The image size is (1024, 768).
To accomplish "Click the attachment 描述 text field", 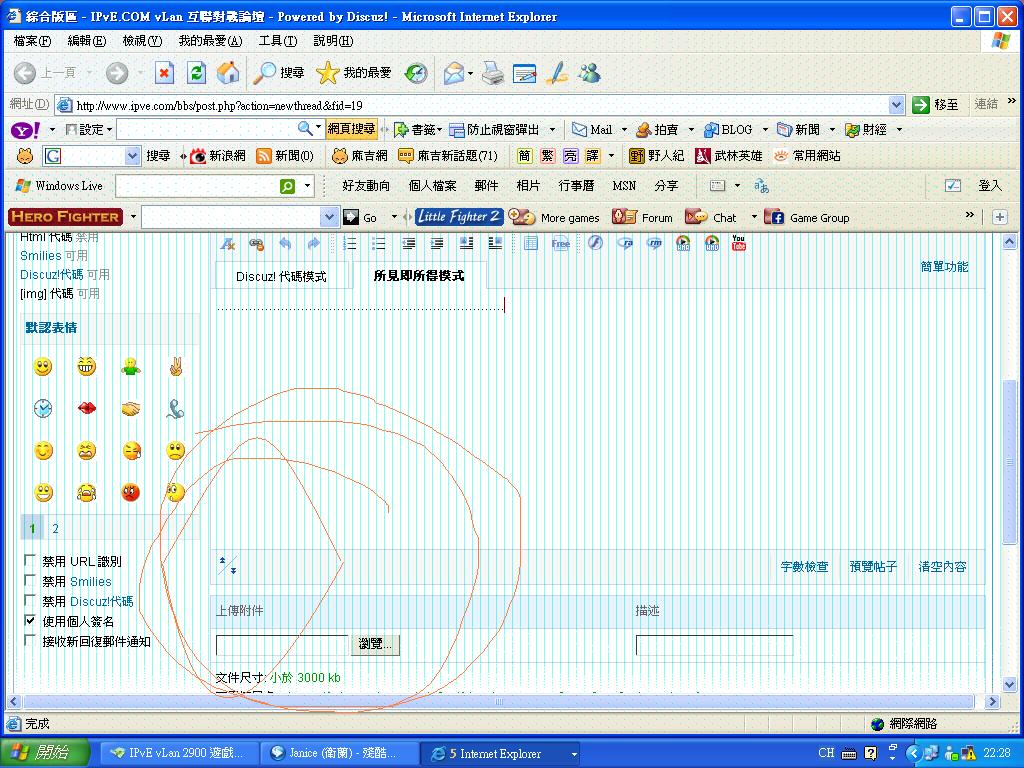I will pos(714,645).
